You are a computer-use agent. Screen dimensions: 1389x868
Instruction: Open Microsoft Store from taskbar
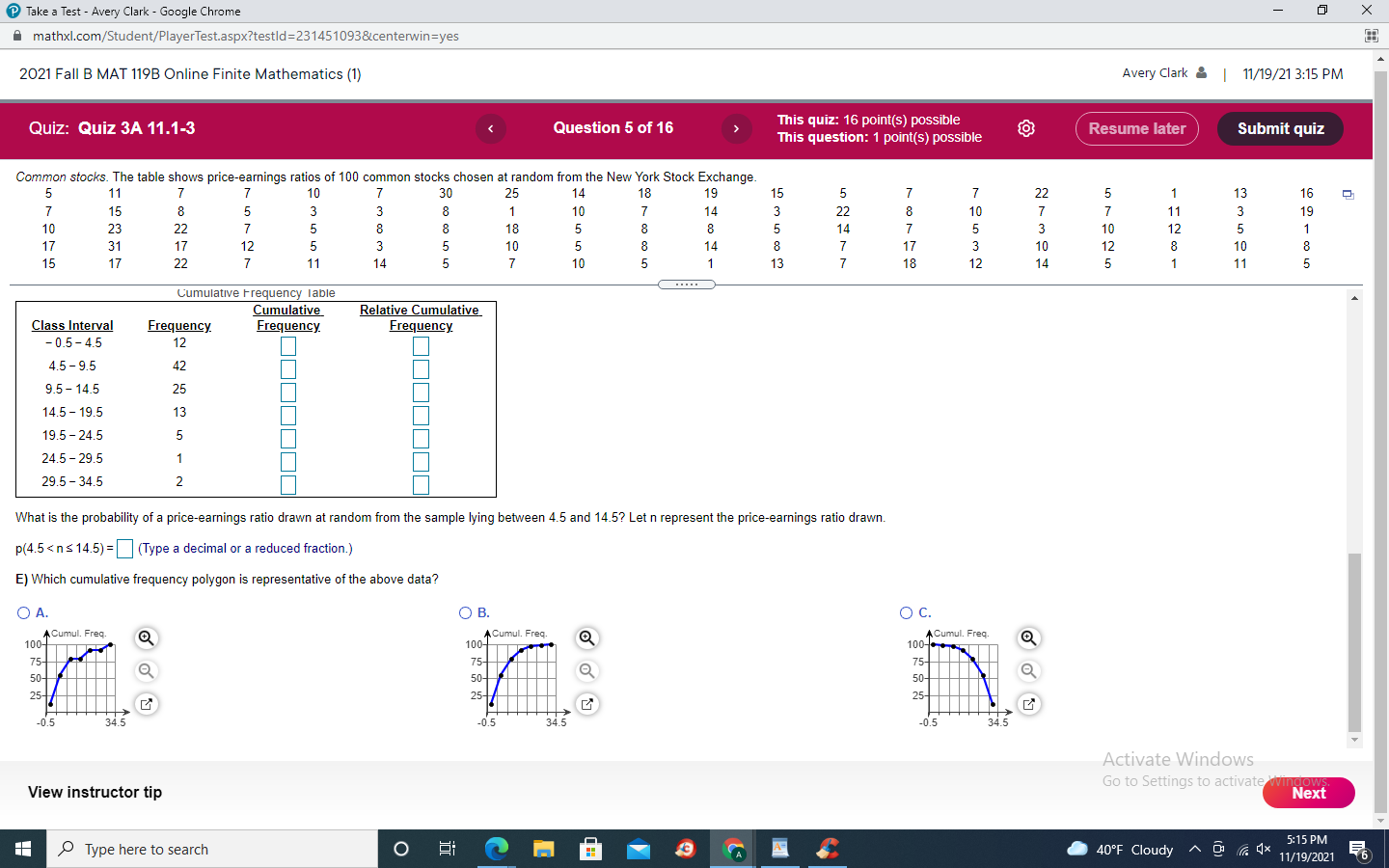tap(590, 849)
